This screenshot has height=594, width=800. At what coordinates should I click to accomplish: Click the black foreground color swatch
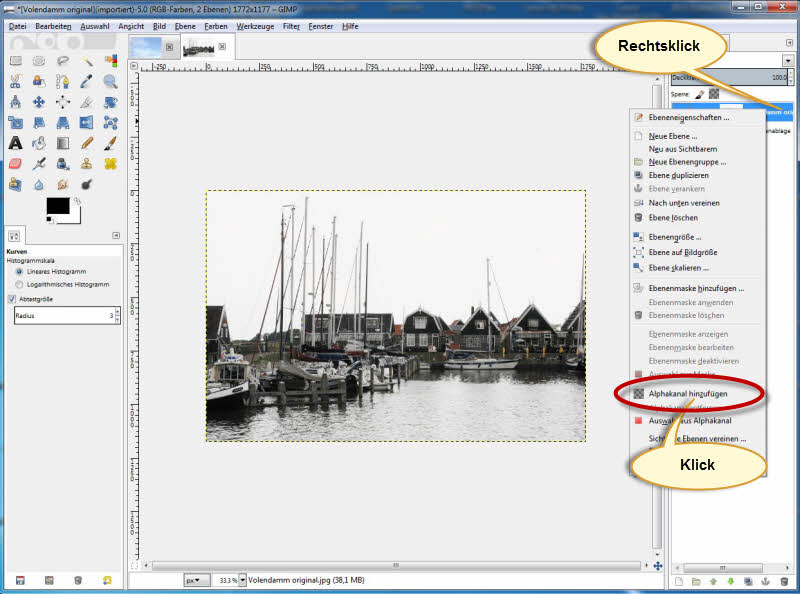pos(58,205)
